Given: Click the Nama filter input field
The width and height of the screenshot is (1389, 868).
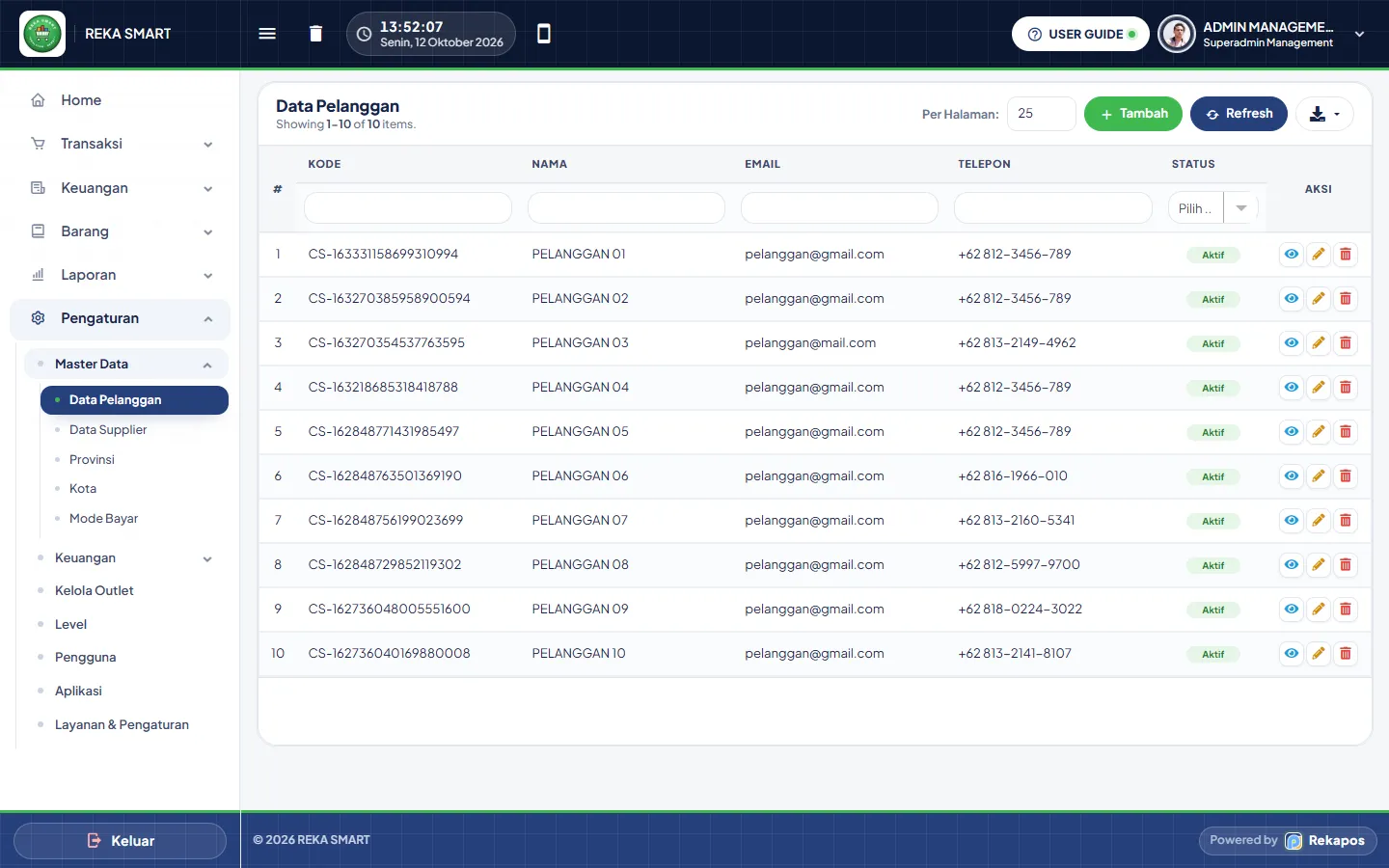Looking at the screenshot, I should [x=626, y=208].
